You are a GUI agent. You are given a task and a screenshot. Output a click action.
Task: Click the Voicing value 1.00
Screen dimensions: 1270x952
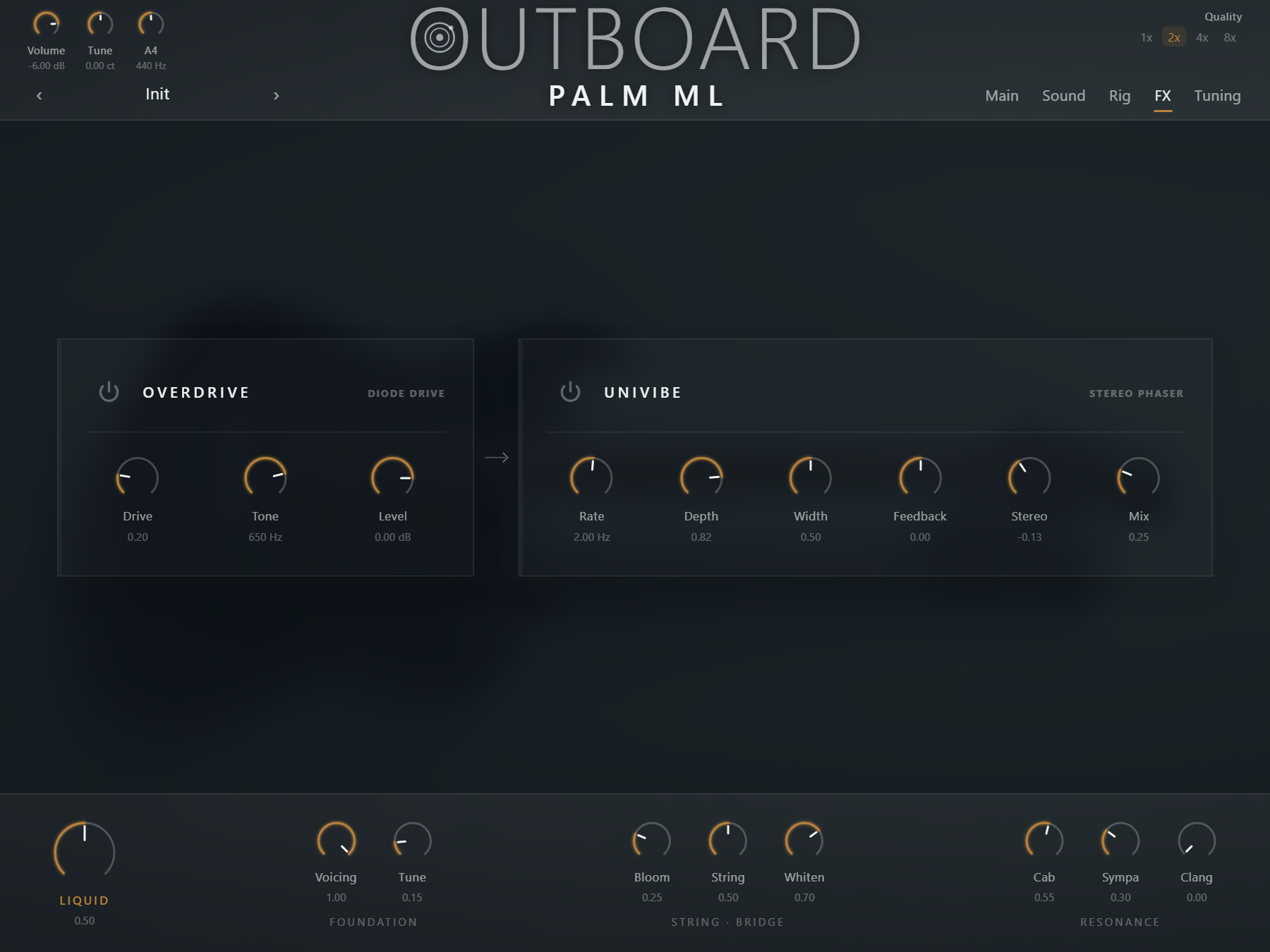[337, 898]
